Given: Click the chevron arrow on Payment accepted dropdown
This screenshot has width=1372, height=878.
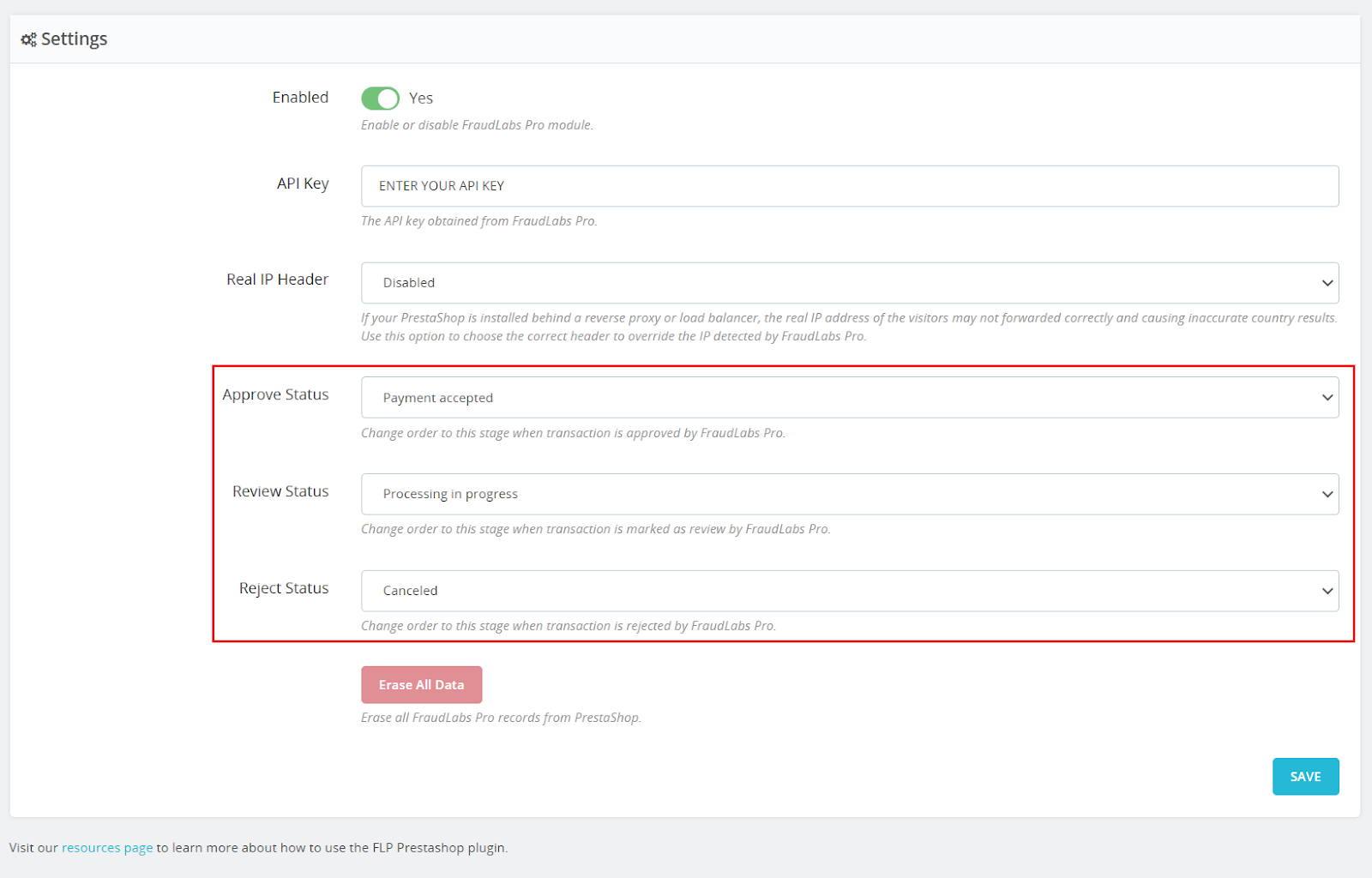Looking at the screenshot, I should (x=1327, y=398).
